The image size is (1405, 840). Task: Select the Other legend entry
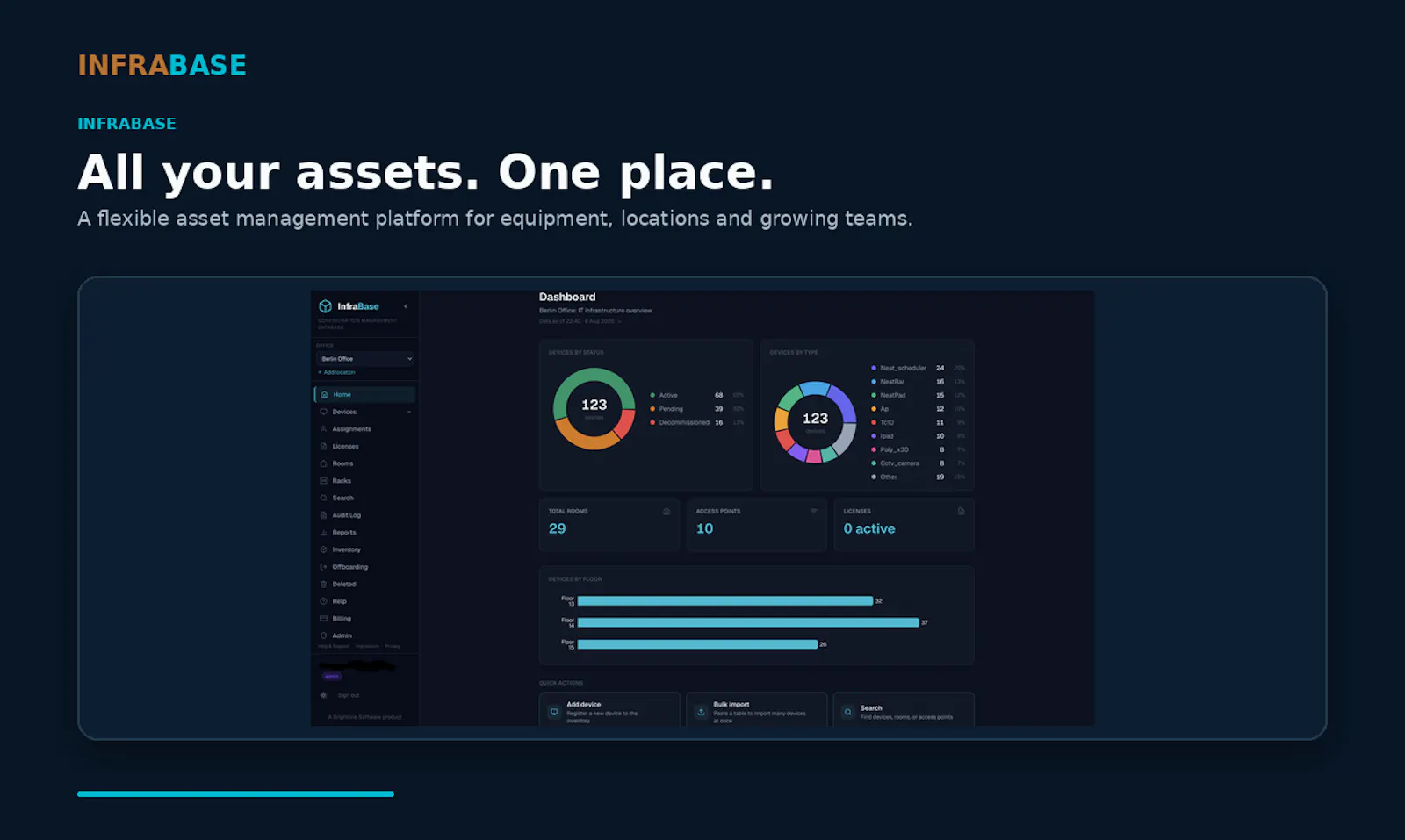coord(918,477)
